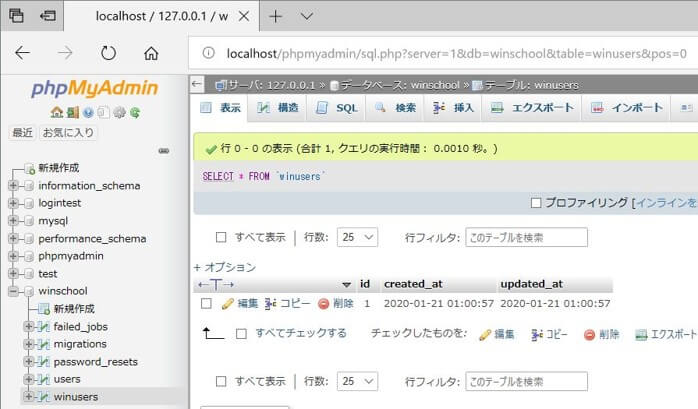Open the insert tab
This screenshot has width=698, height=409.
tap(453, 108)
